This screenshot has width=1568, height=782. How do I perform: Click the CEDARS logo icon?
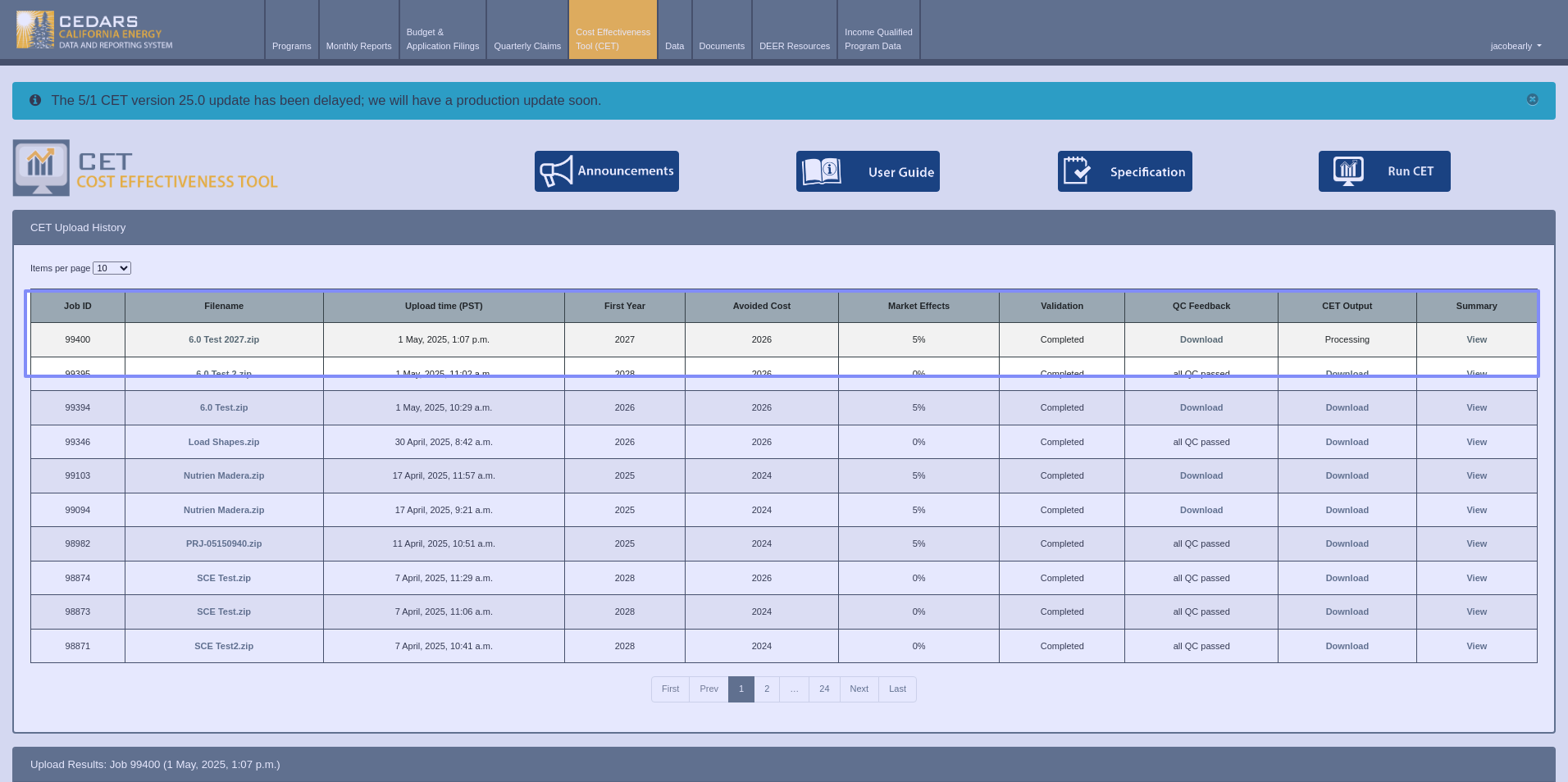[34, 30]
